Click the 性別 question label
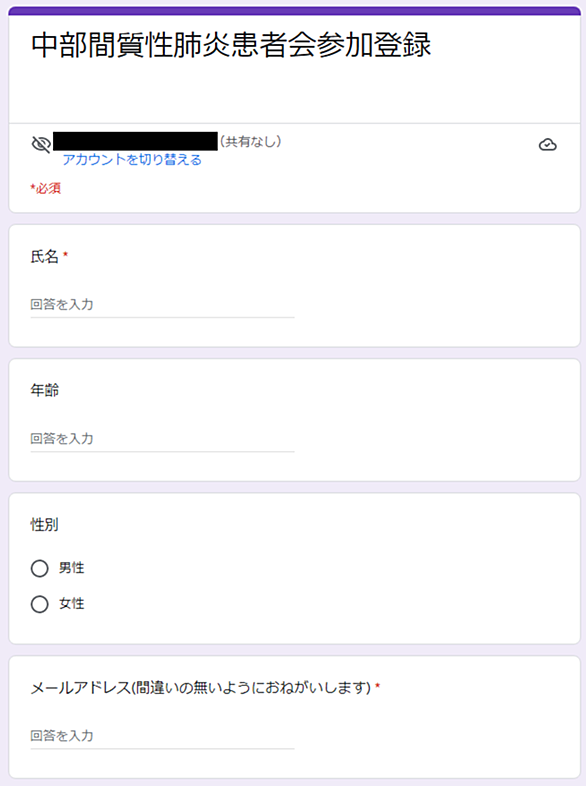This screenshot has height=786, width=586. pos(45,525)
